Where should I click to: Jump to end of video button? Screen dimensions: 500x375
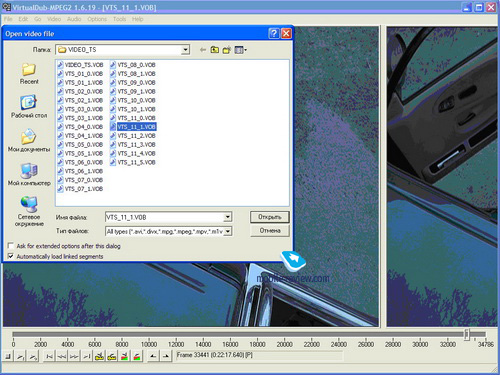point(87,357)
